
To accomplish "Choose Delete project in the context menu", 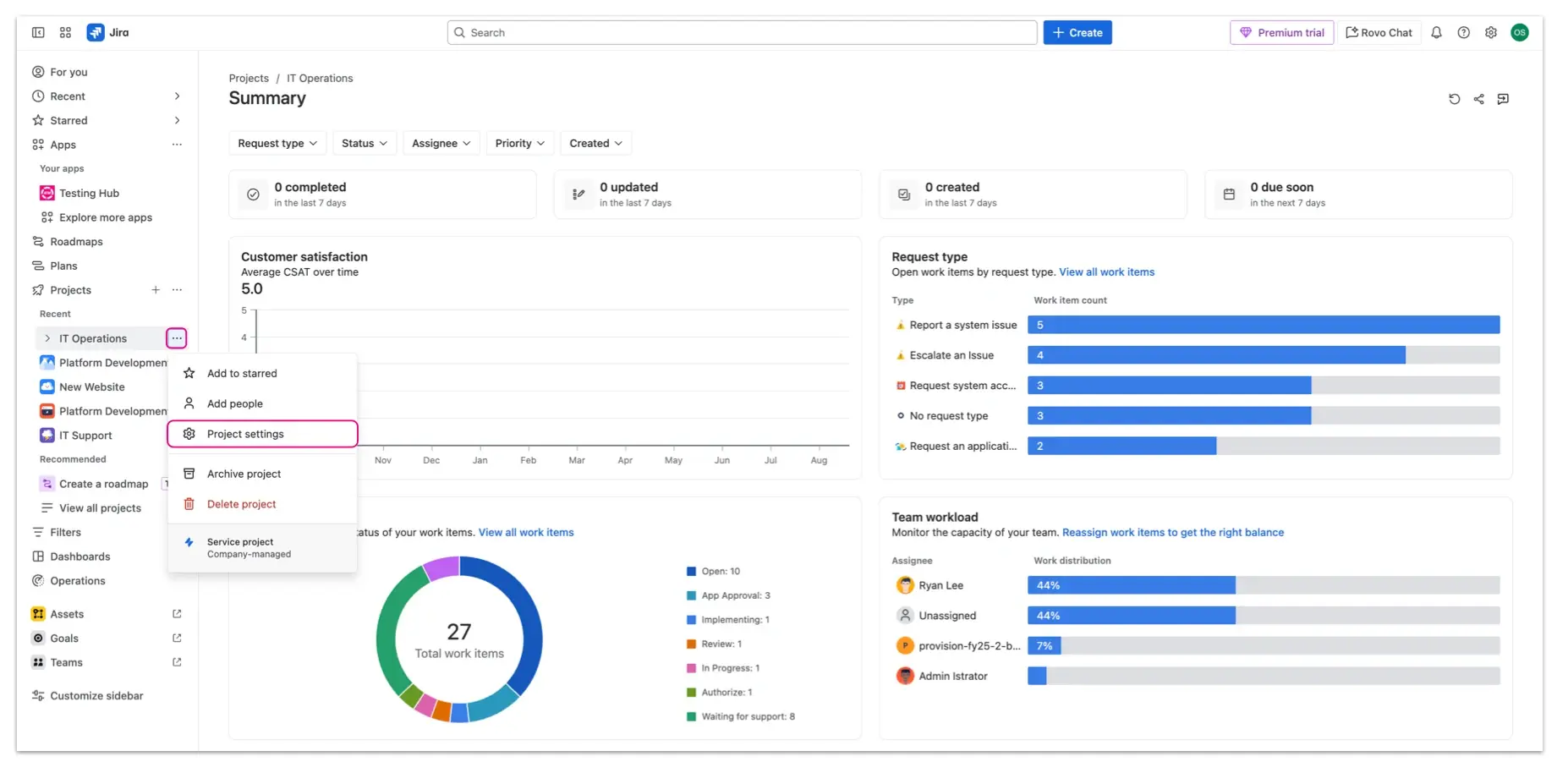I will (241, 504).
